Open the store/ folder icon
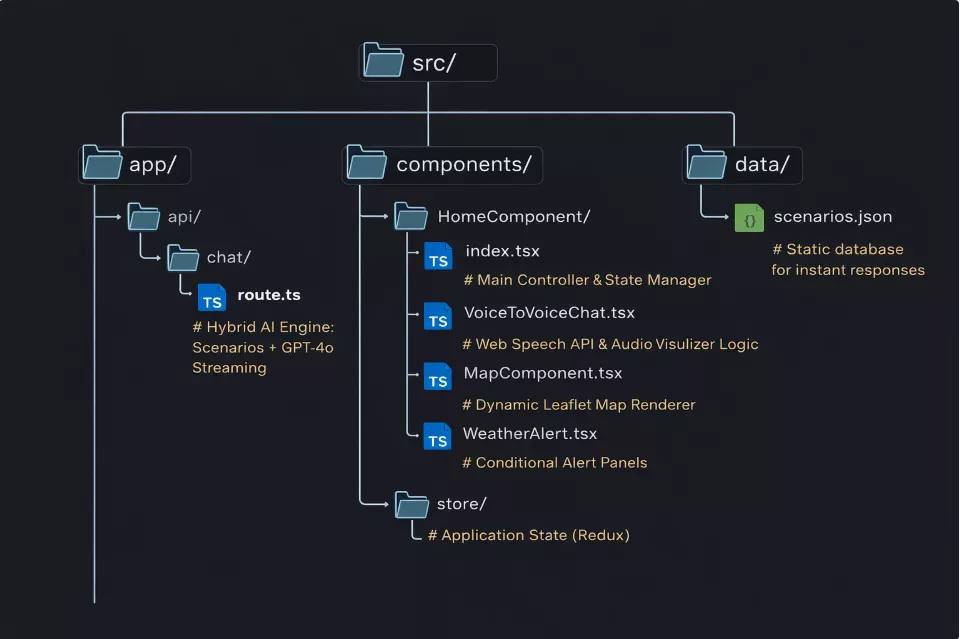Viewport: 960px width, 639px height. pyautogui.click(x=410, y=503)
